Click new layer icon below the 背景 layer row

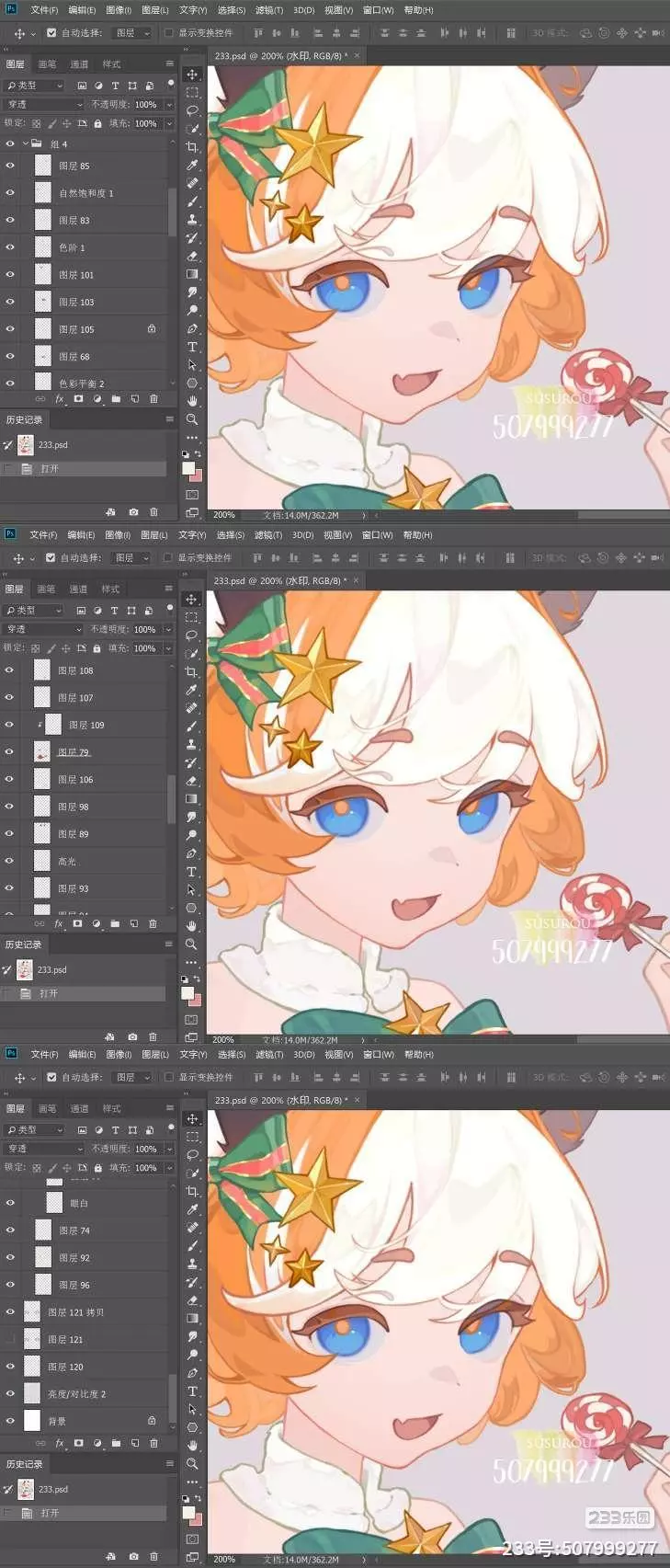(x=135, y=1443)
